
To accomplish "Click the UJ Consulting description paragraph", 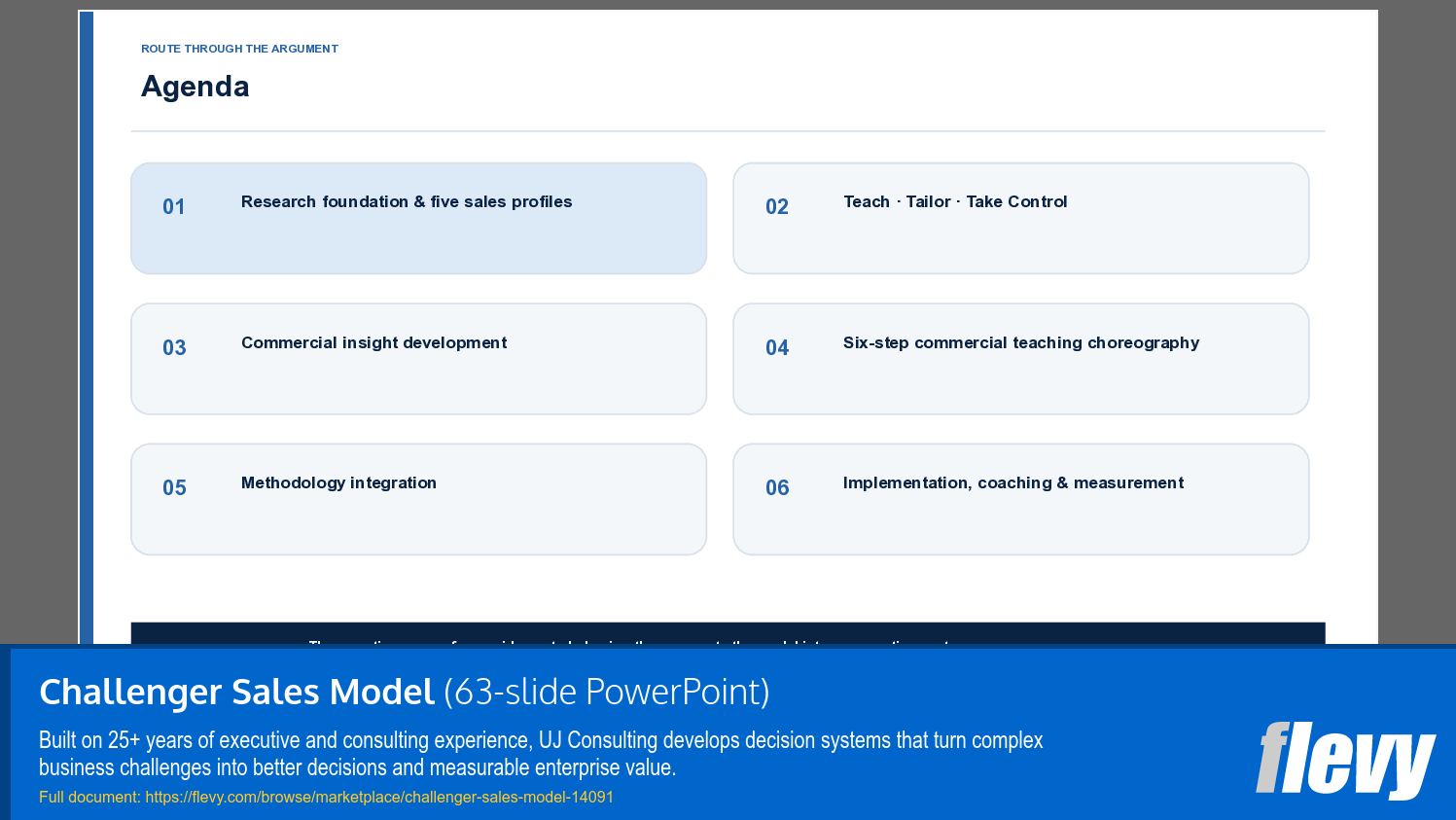I will tap(541, 754).
